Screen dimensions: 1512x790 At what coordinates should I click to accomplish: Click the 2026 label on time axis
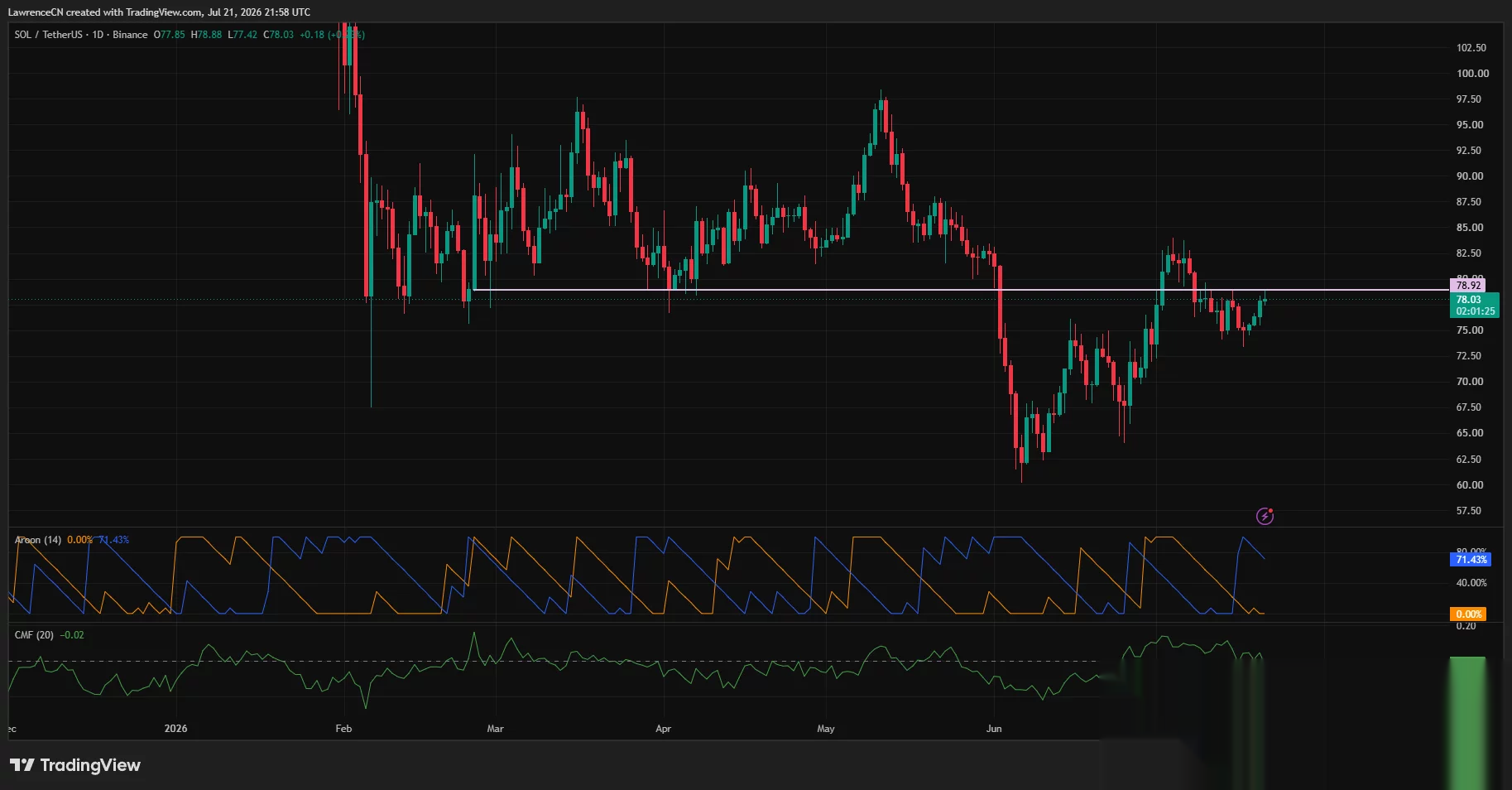point(175,729)
